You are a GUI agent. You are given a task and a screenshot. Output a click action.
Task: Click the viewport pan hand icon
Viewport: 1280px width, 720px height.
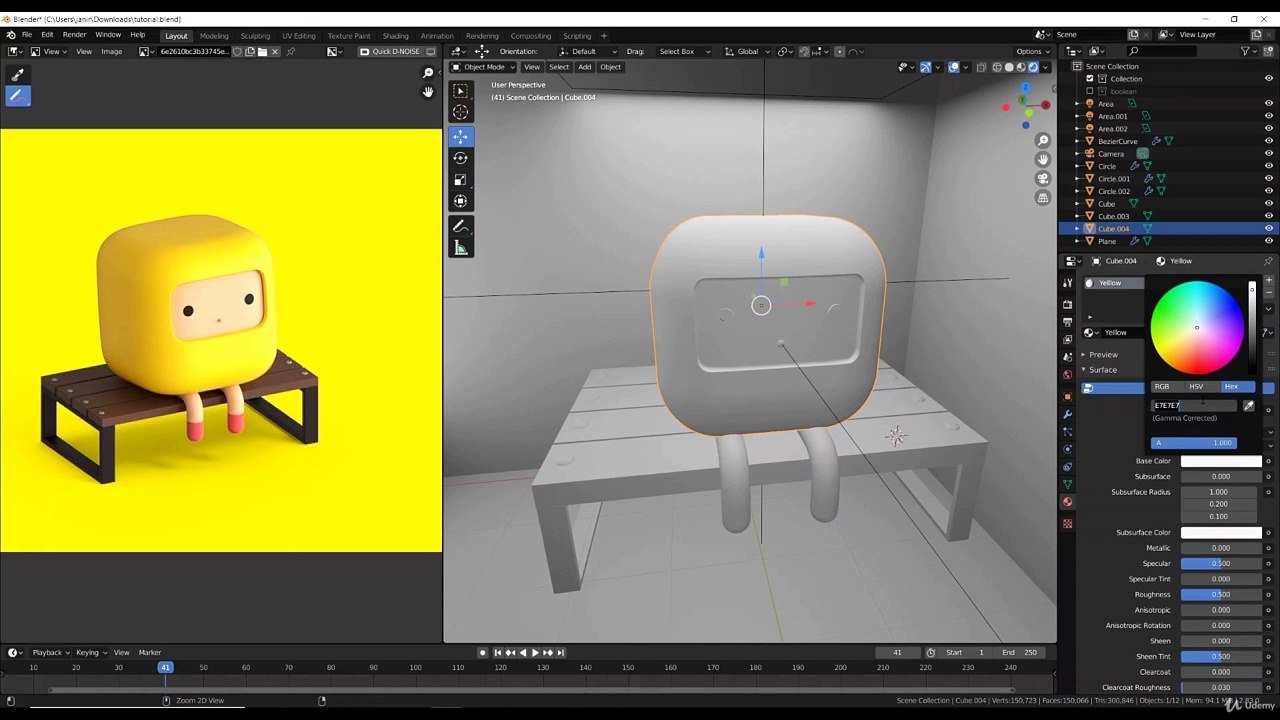(x=1043, y=160)
